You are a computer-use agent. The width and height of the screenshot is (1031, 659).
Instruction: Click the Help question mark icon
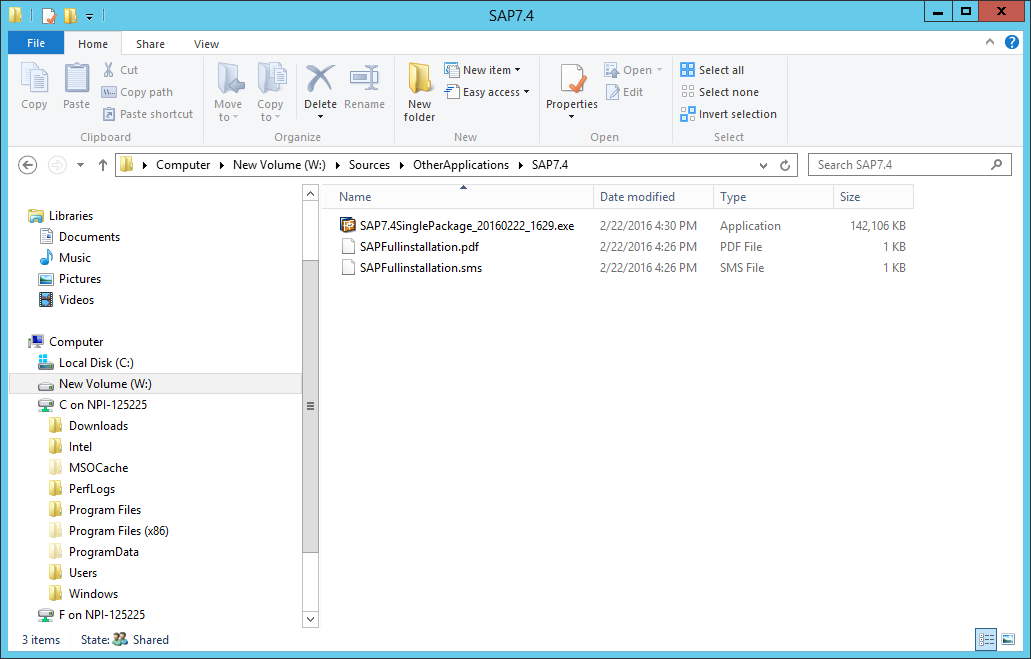[1012, 42]
